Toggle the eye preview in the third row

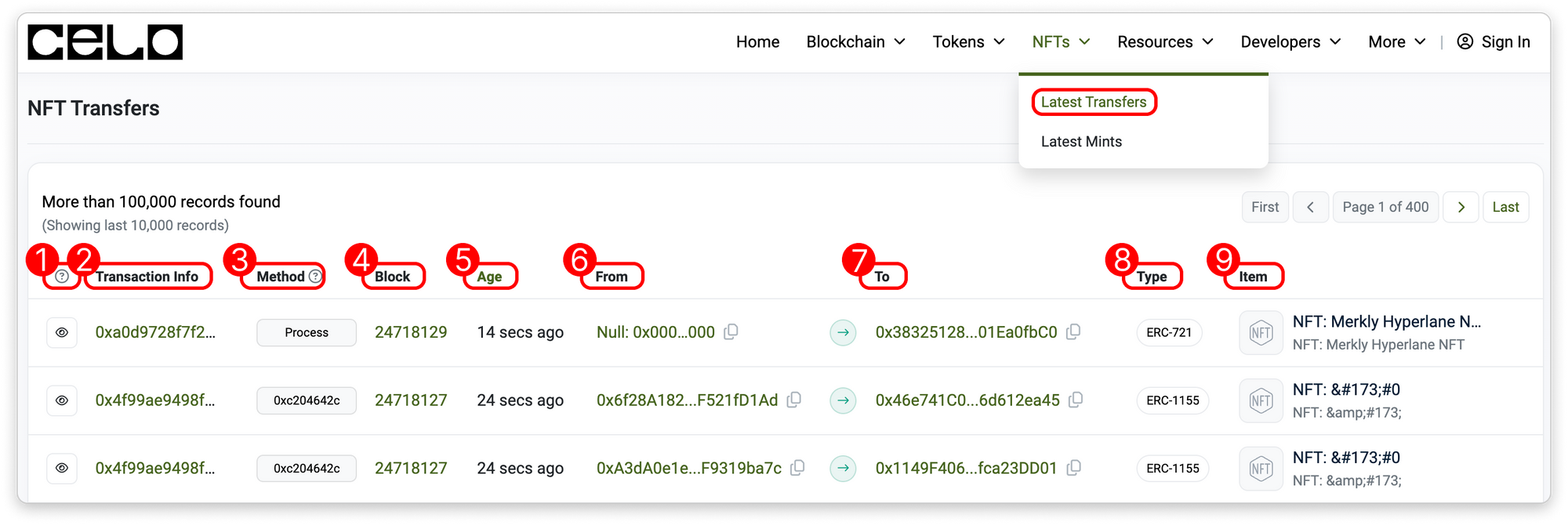click(x=62, y=469)
